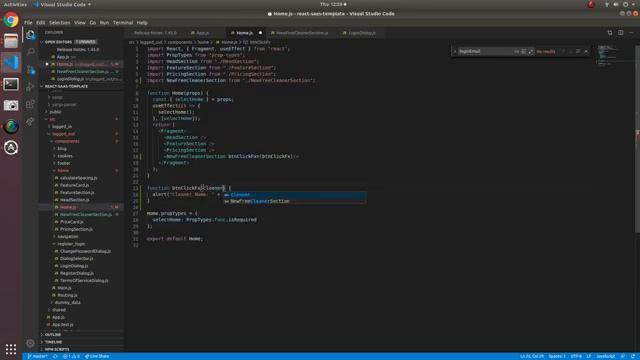Expand the Outline section
Screen dimensions: 640x360
(82, 335)
